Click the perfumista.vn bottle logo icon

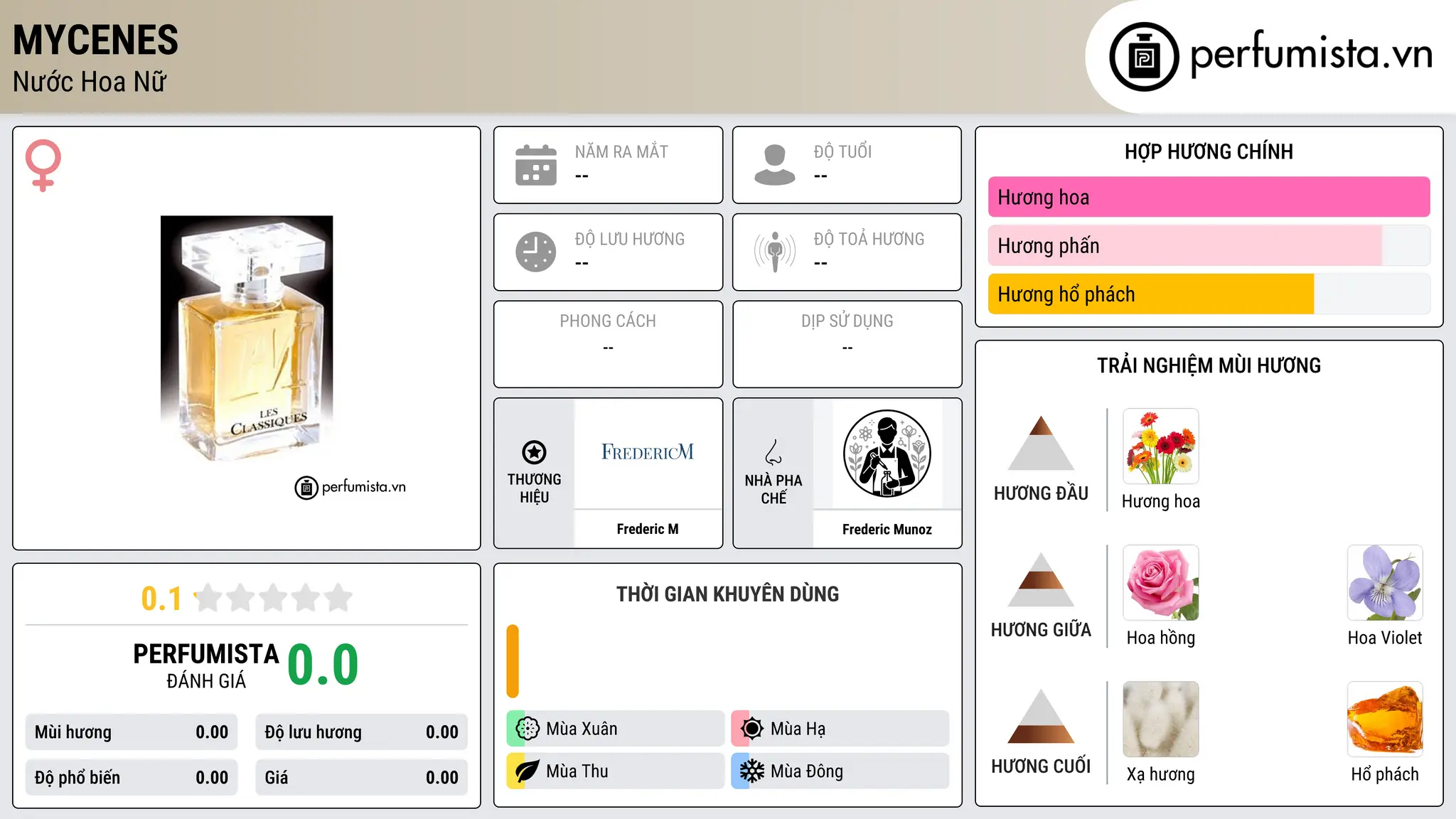(1144, 57)
